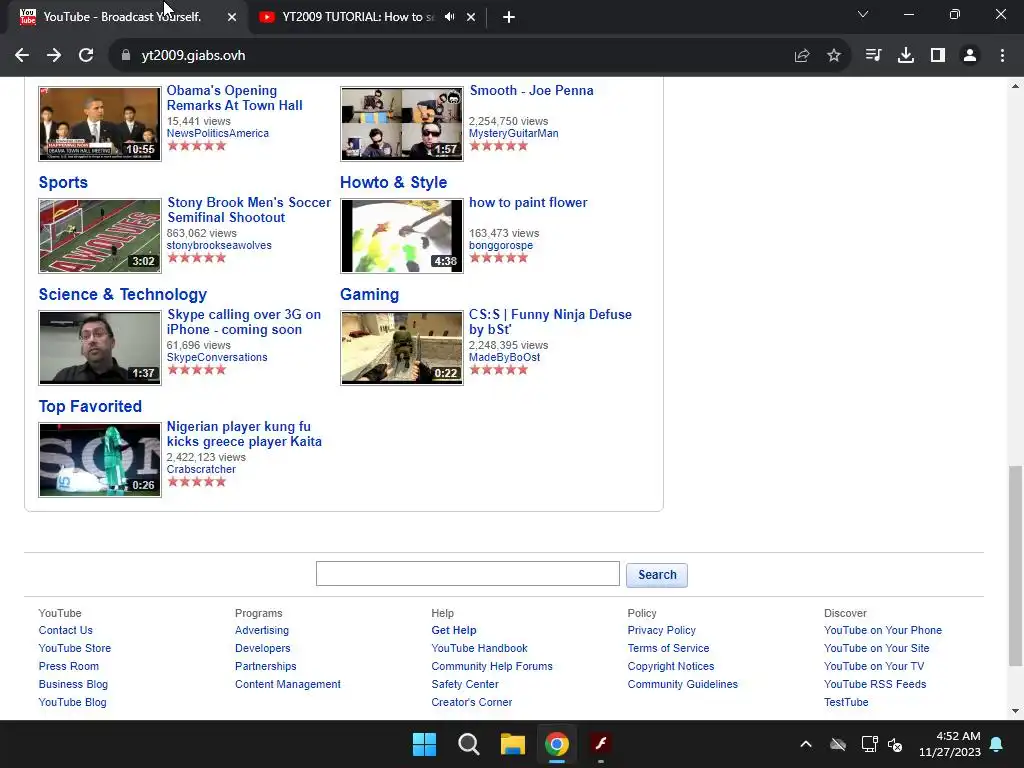Image resolution: width=1024 pixels, height=768 pixels.
Task: Open the network display tray icon
Action: click(869, 744)
